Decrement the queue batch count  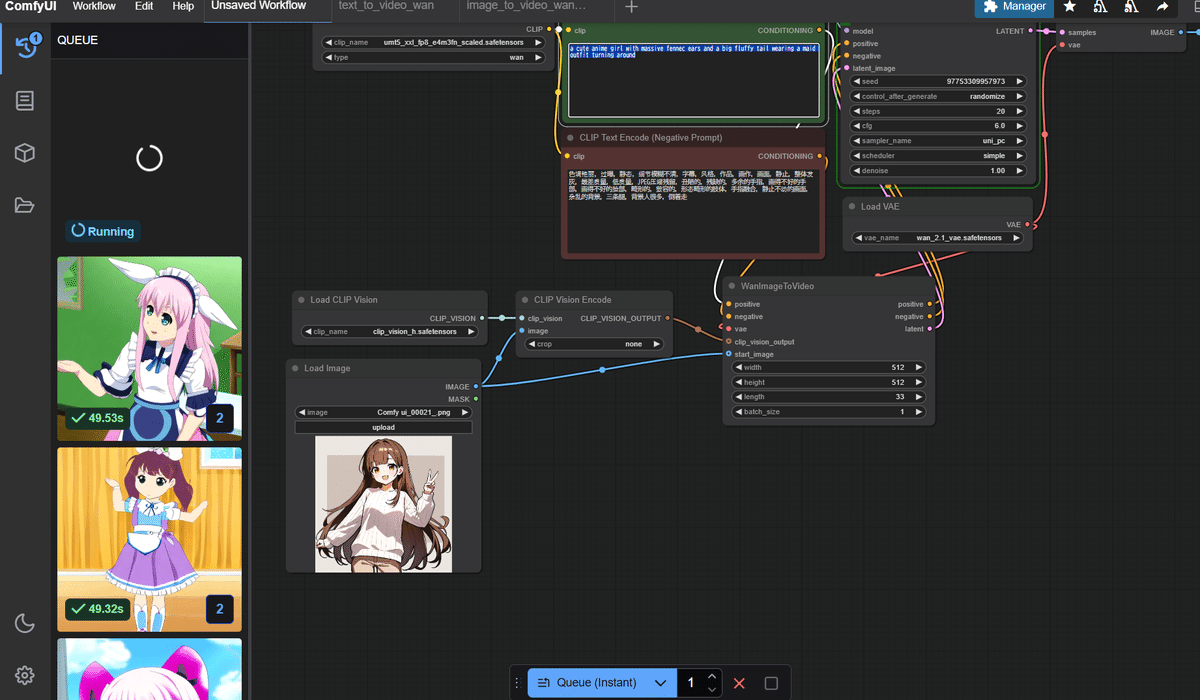point(712,690)
